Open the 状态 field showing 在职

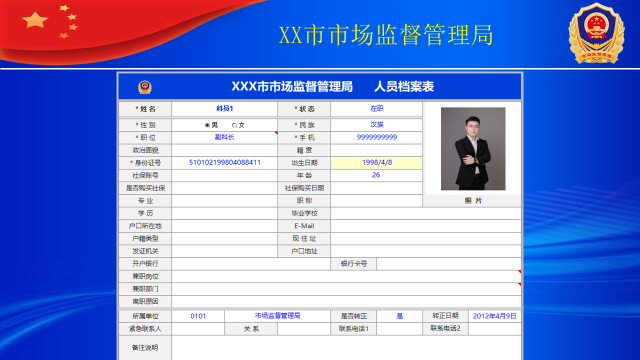tap(376, 109)
